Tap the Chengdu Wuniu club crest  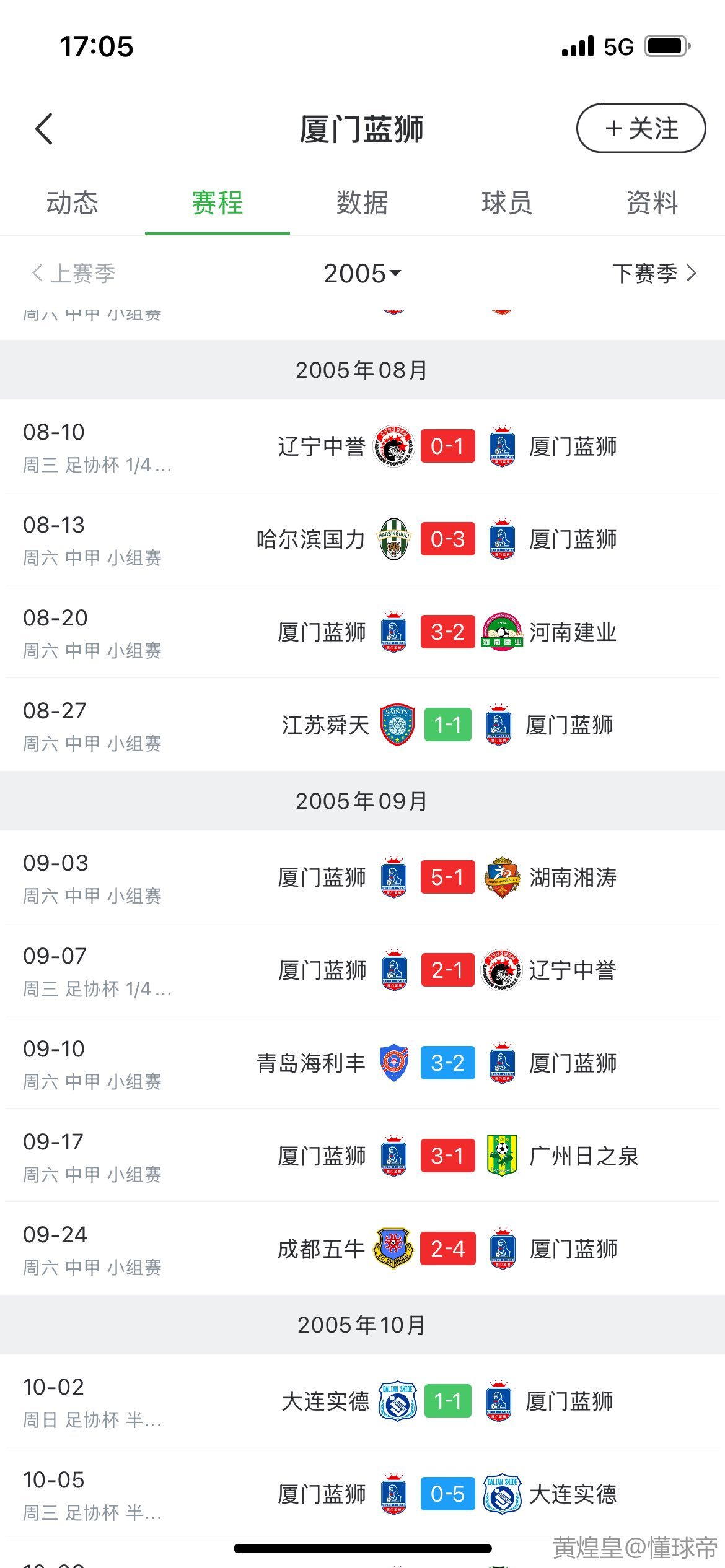pos(393,1248)
